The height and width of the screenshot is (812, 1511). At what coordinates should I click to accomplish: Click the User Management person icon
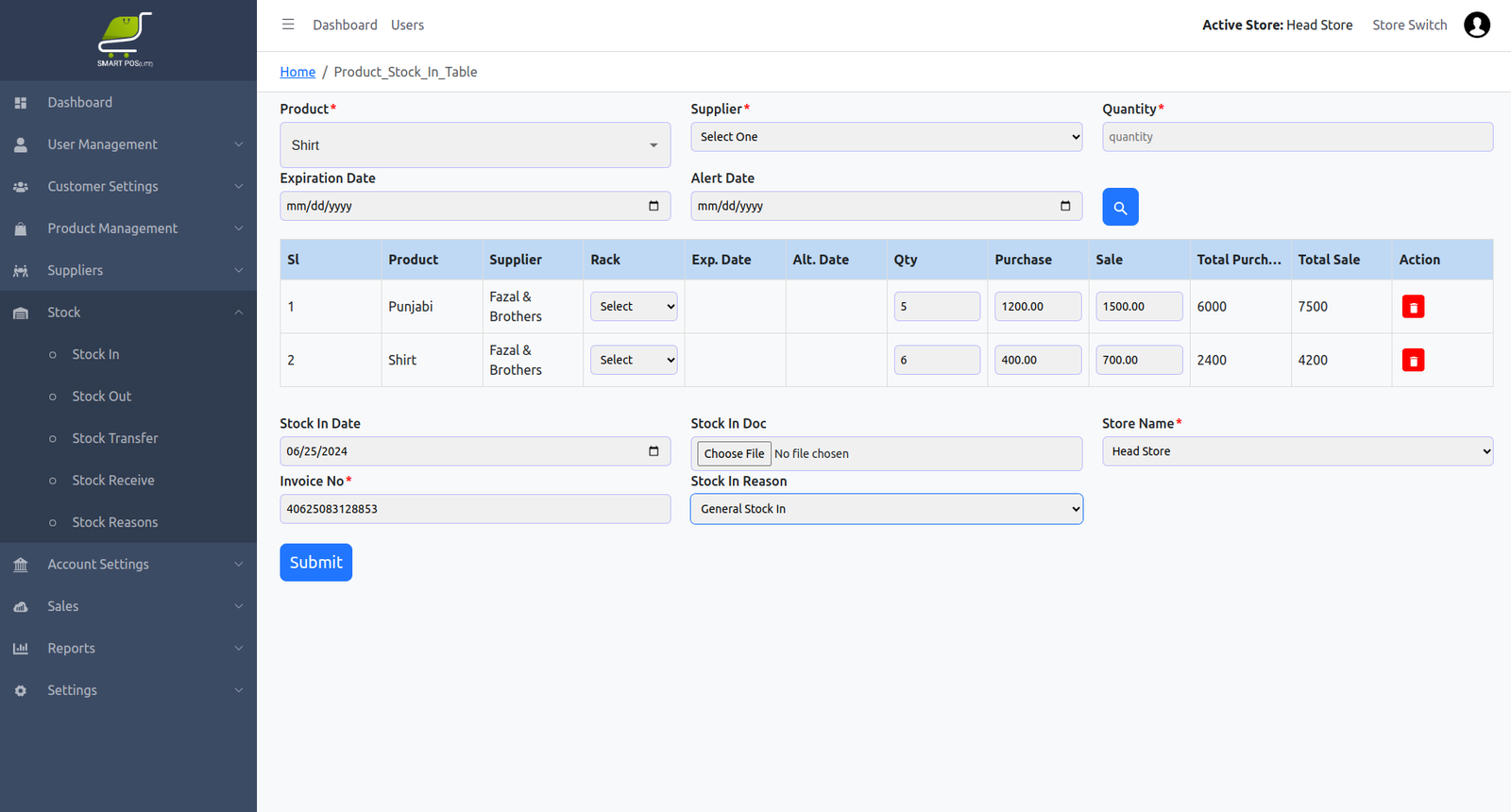click(x=21, y=144)
